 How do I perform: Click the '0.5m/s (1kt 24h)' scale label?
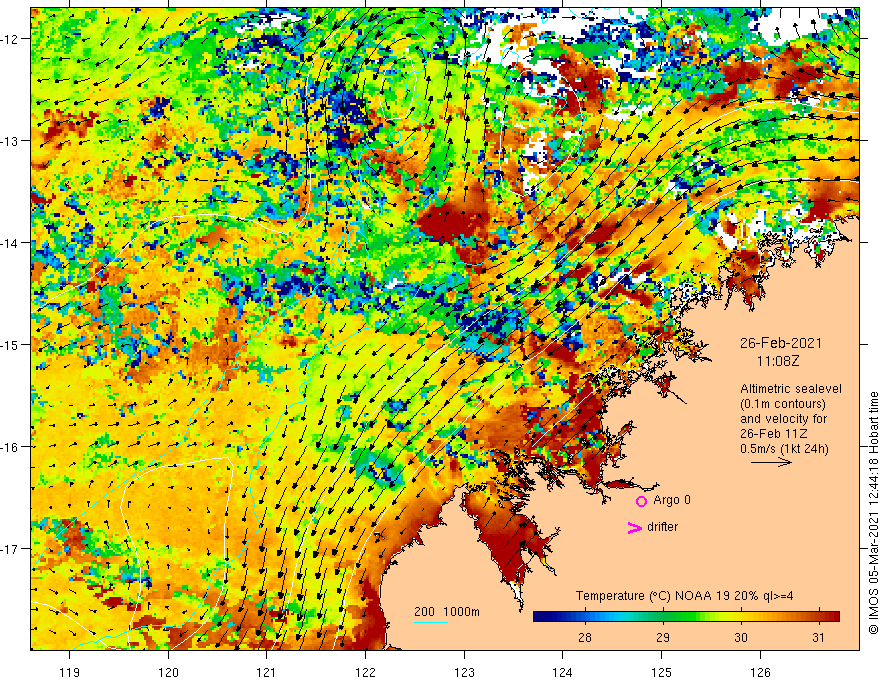[x=784, y=449]
